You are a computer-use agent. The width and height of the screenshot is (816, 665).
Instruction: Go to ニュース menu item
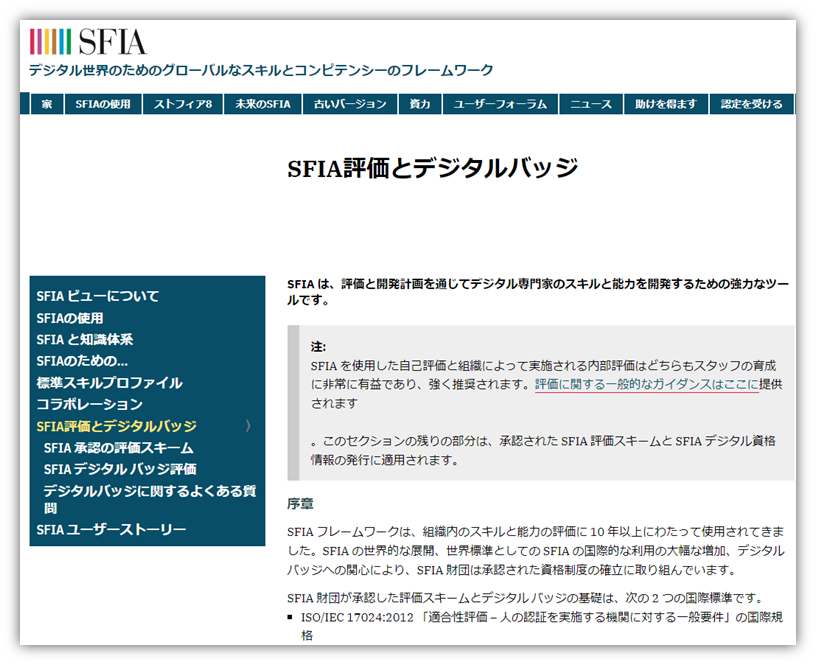tap(591, 104)
